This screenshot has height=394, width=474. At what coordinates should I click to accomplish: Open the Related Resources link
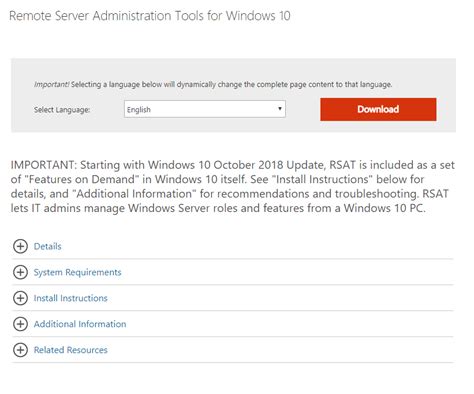coord(71,350)
